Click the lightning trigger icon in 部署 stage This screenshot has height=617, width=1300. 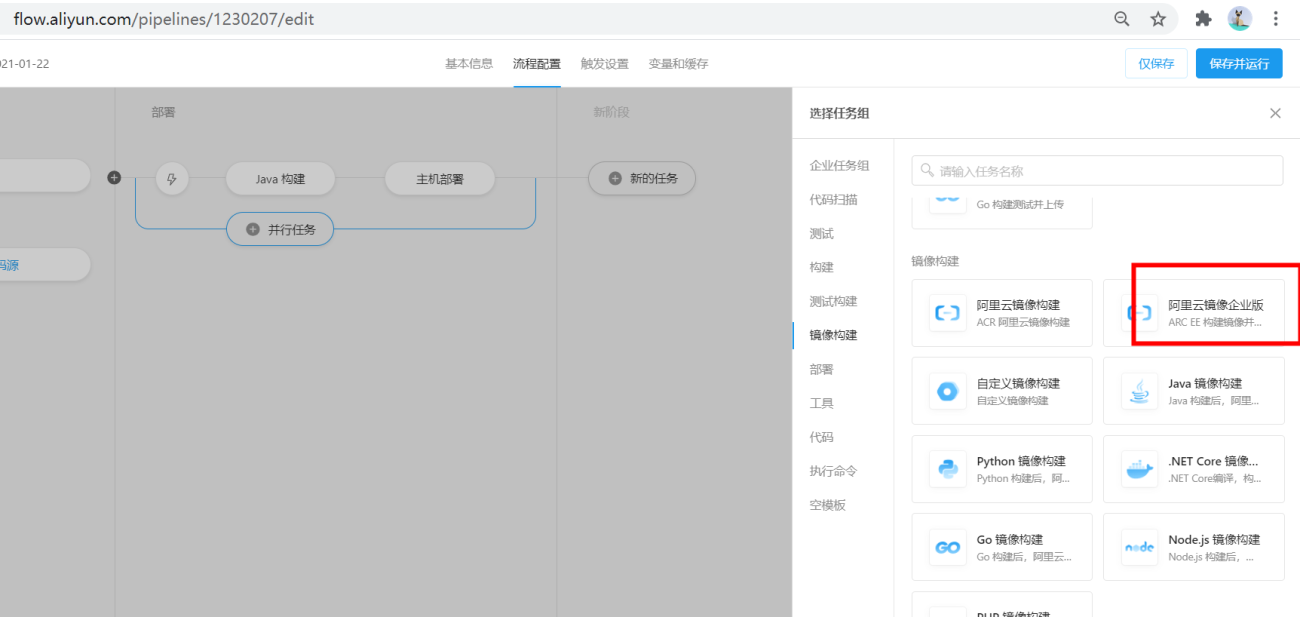172,179
